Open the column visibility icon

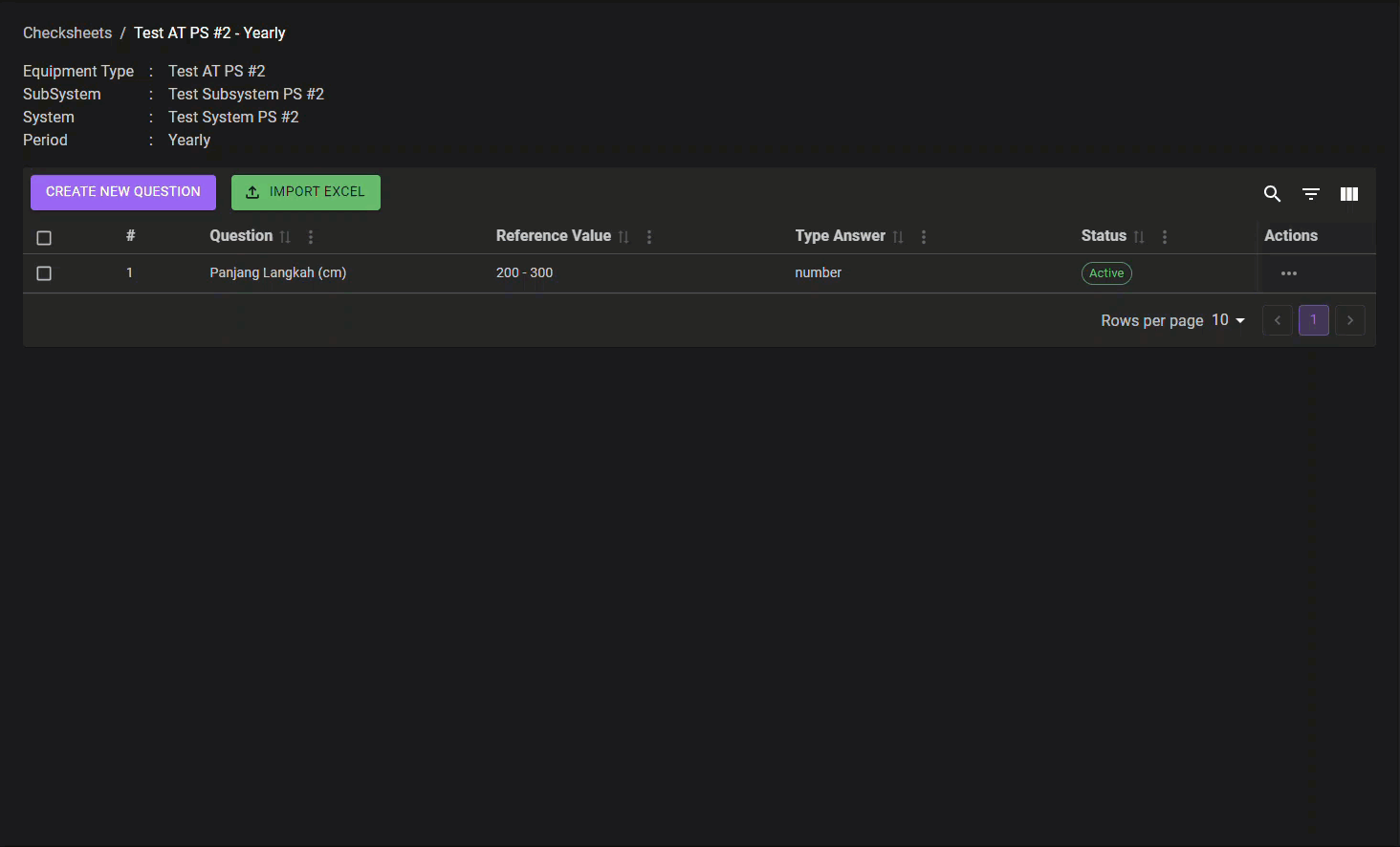(1349, 194)
